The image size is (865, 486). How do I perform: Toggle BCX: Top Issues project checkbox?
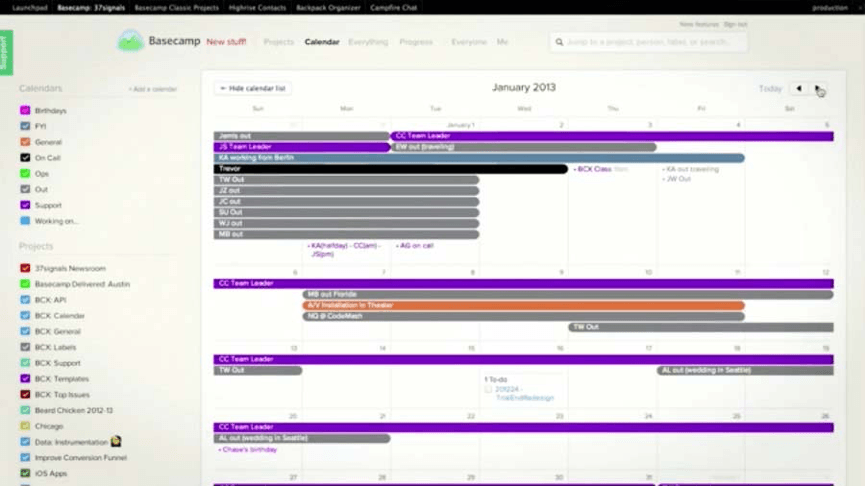click(x=25, y=394)
